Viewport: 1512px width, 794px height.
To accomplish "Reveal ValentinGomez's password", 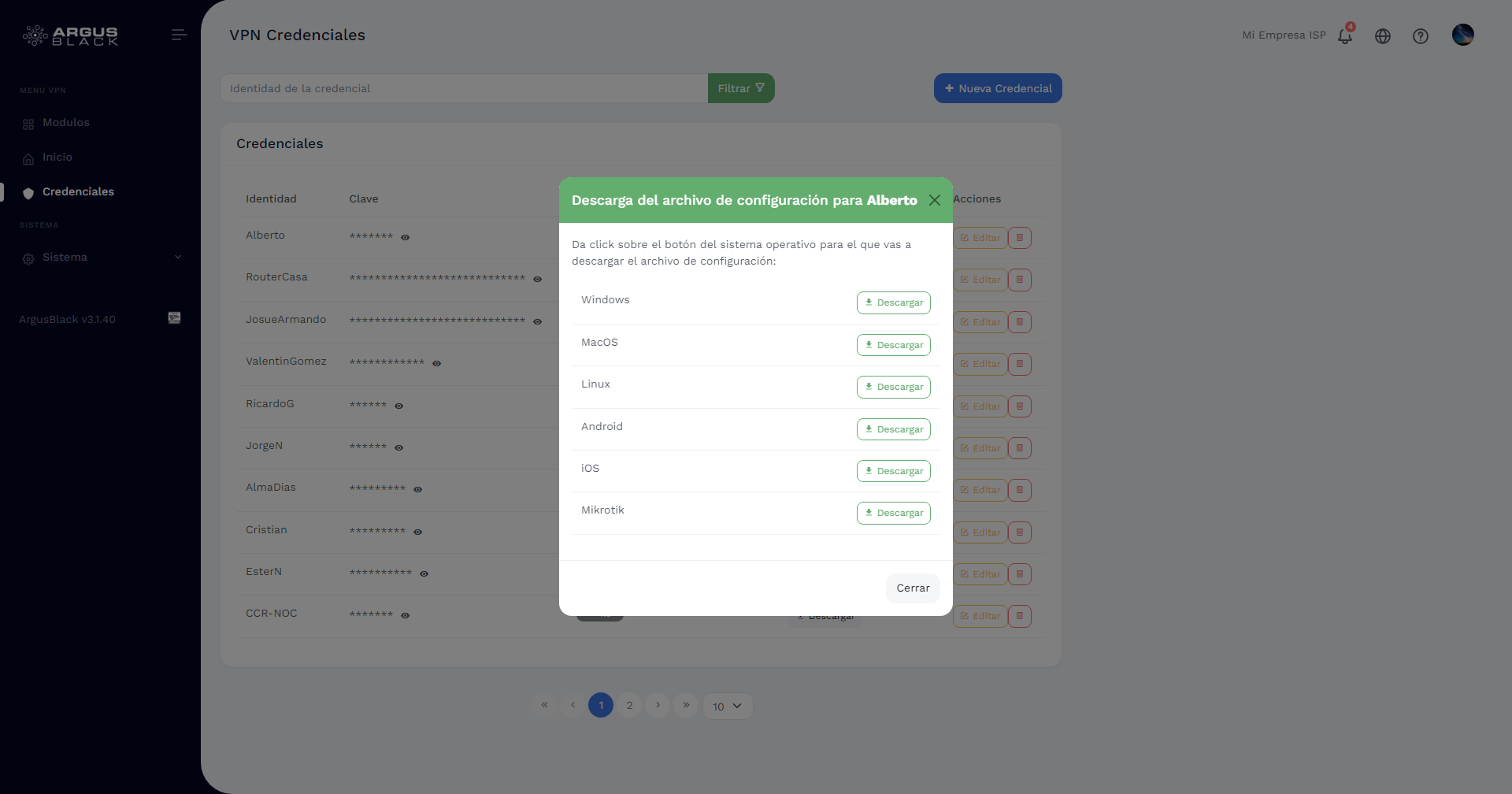I will pyautogui.click(x=436, y=363).
